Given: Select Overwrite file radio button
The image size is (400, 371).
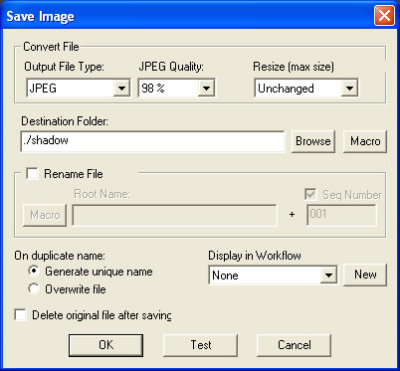Looking at the screenshot, I should [x=33, y=289].
